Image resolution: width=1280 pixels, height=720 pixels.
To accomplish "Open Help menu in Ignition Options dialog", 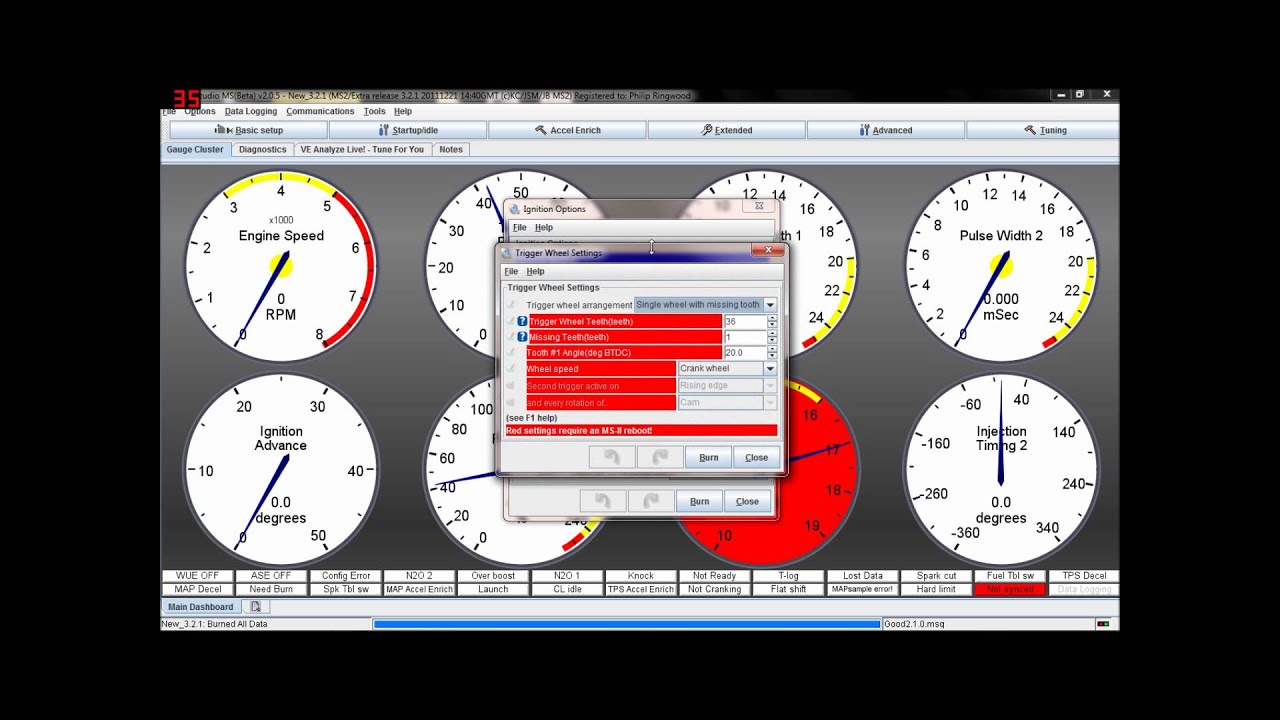I will click(543, 228).
